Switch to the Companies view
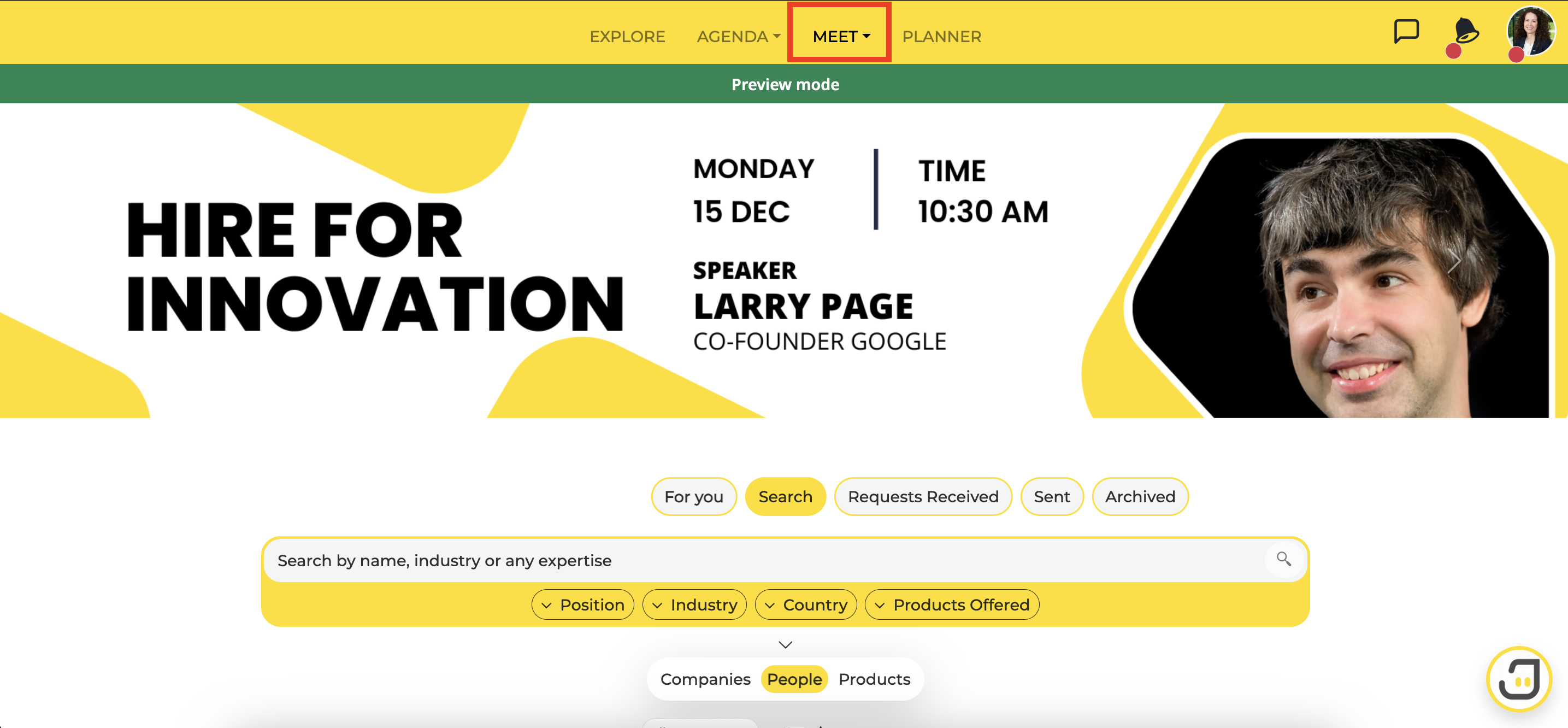1568x728 pixels. (705, 679)
